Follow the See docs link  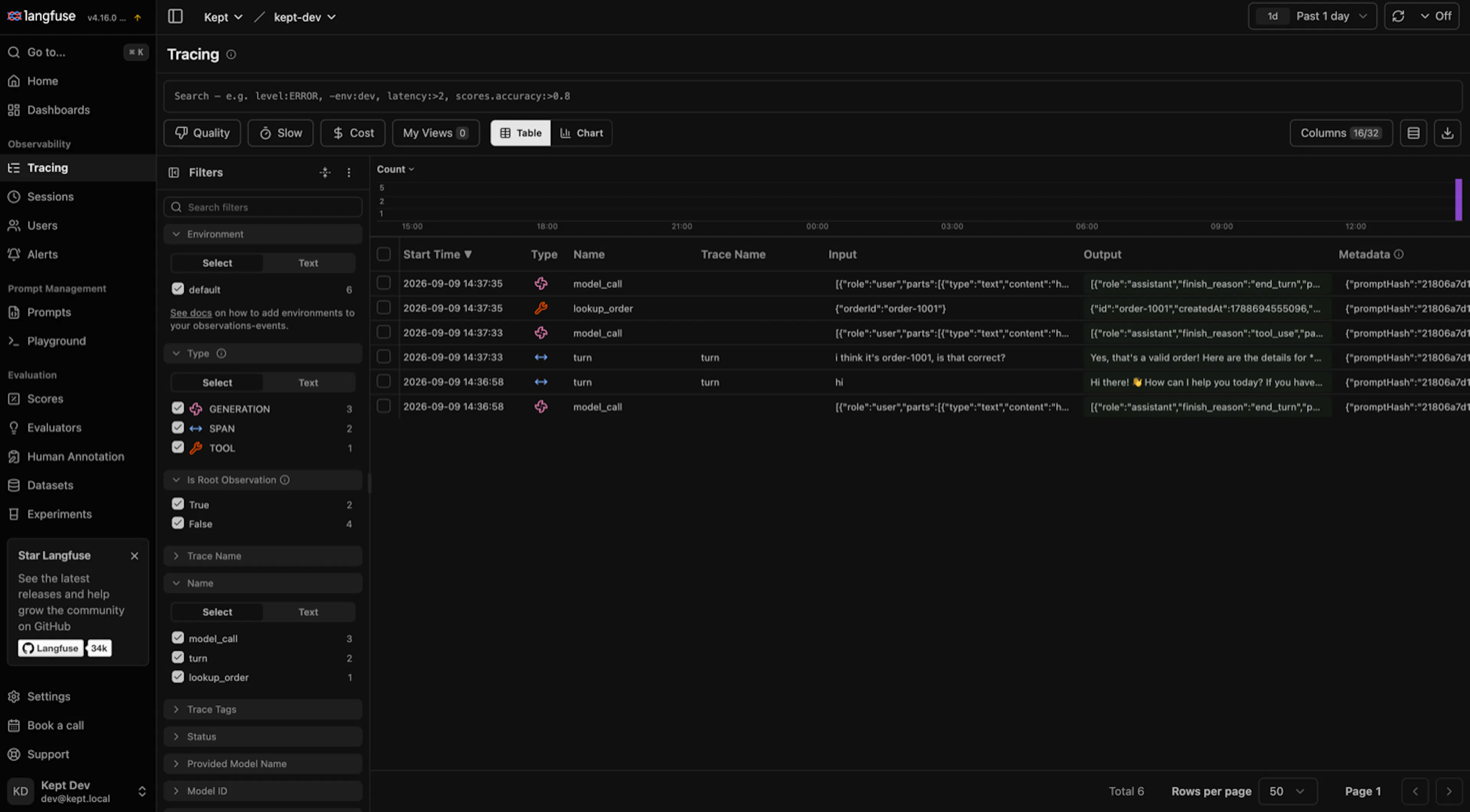pos(191,313)
